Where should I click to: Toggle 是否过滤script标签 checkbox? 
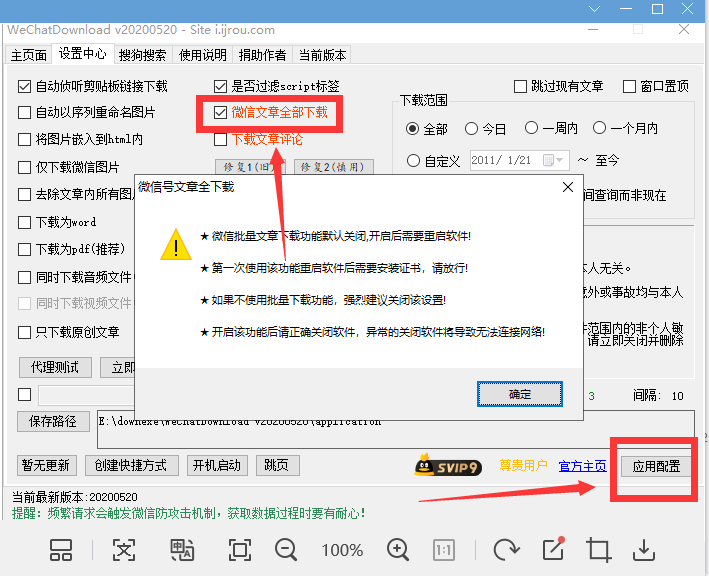pyautogui.click(x=220, y=86)
